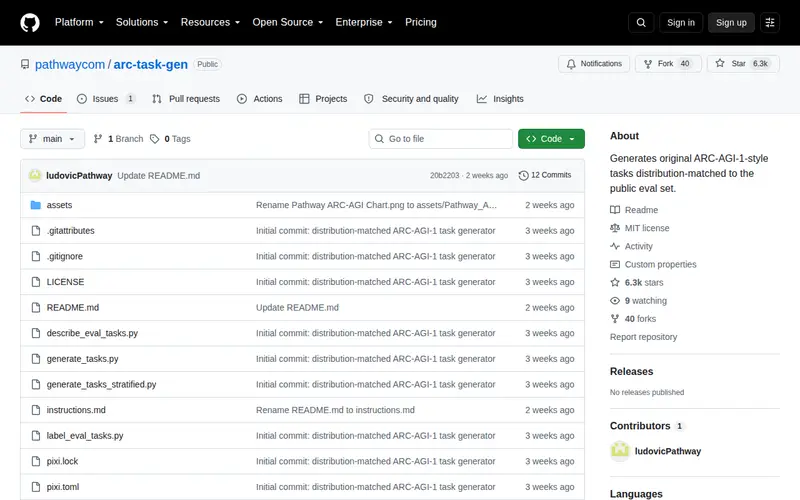Click the pulse icon beside Activity
The height and width of the screenshot is (500, 800).
(615, 246)
